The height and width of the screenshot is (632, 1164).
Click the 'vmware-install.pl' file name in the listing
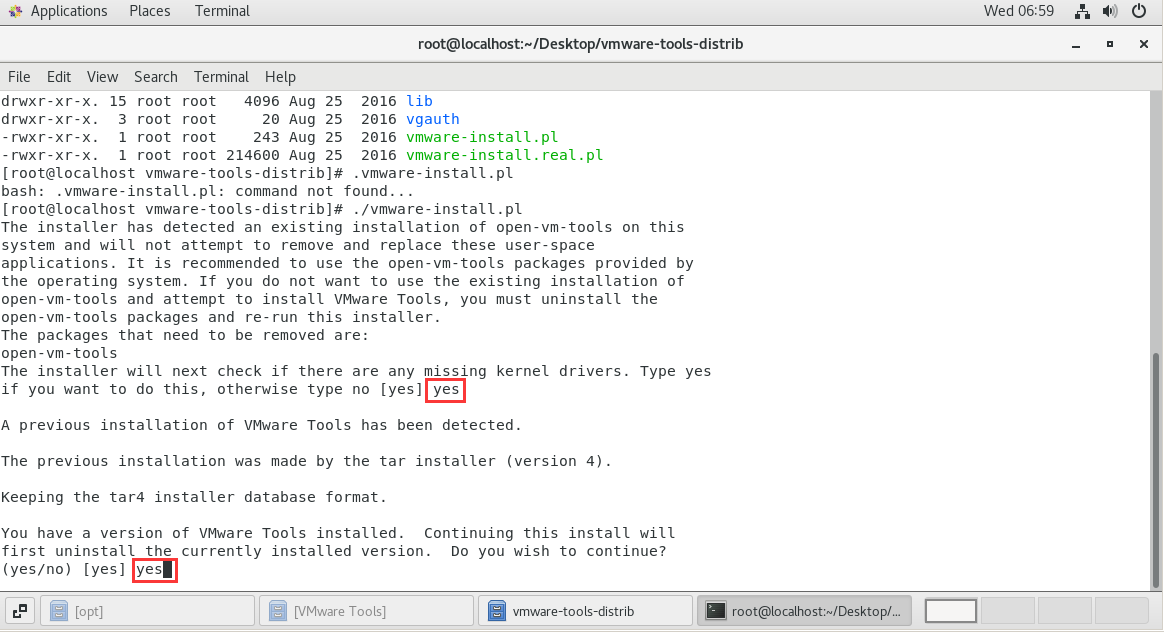(x=482, y=137)
